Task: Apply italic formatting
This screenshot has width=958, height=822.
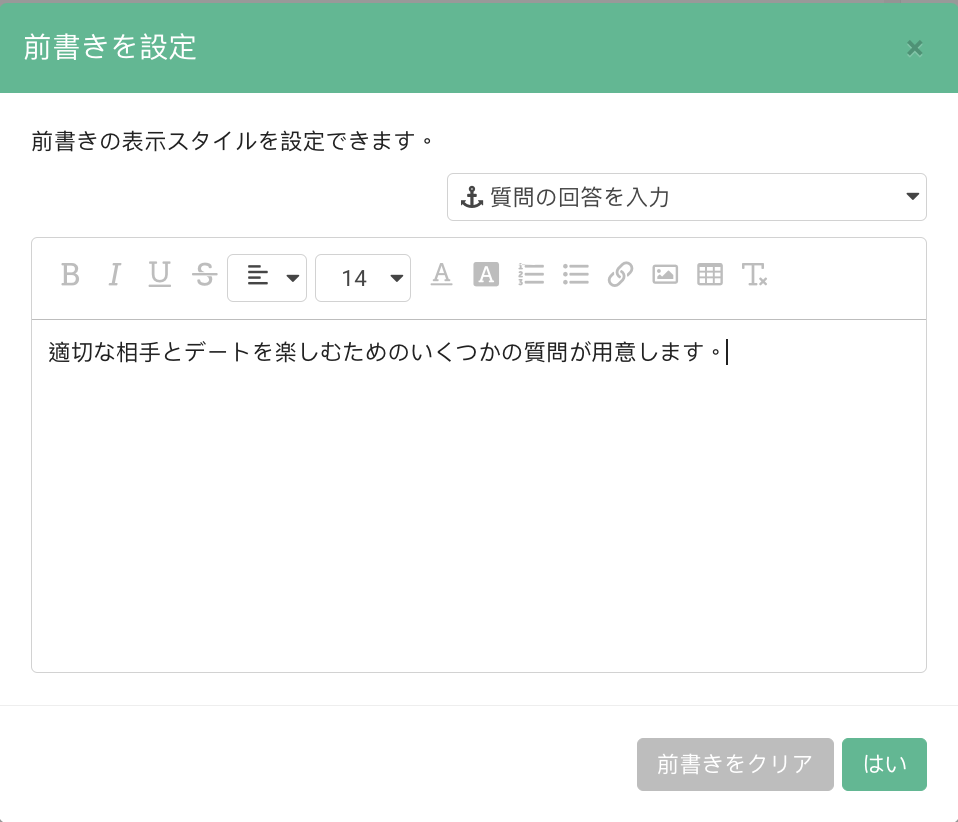Action: [114, 275]
